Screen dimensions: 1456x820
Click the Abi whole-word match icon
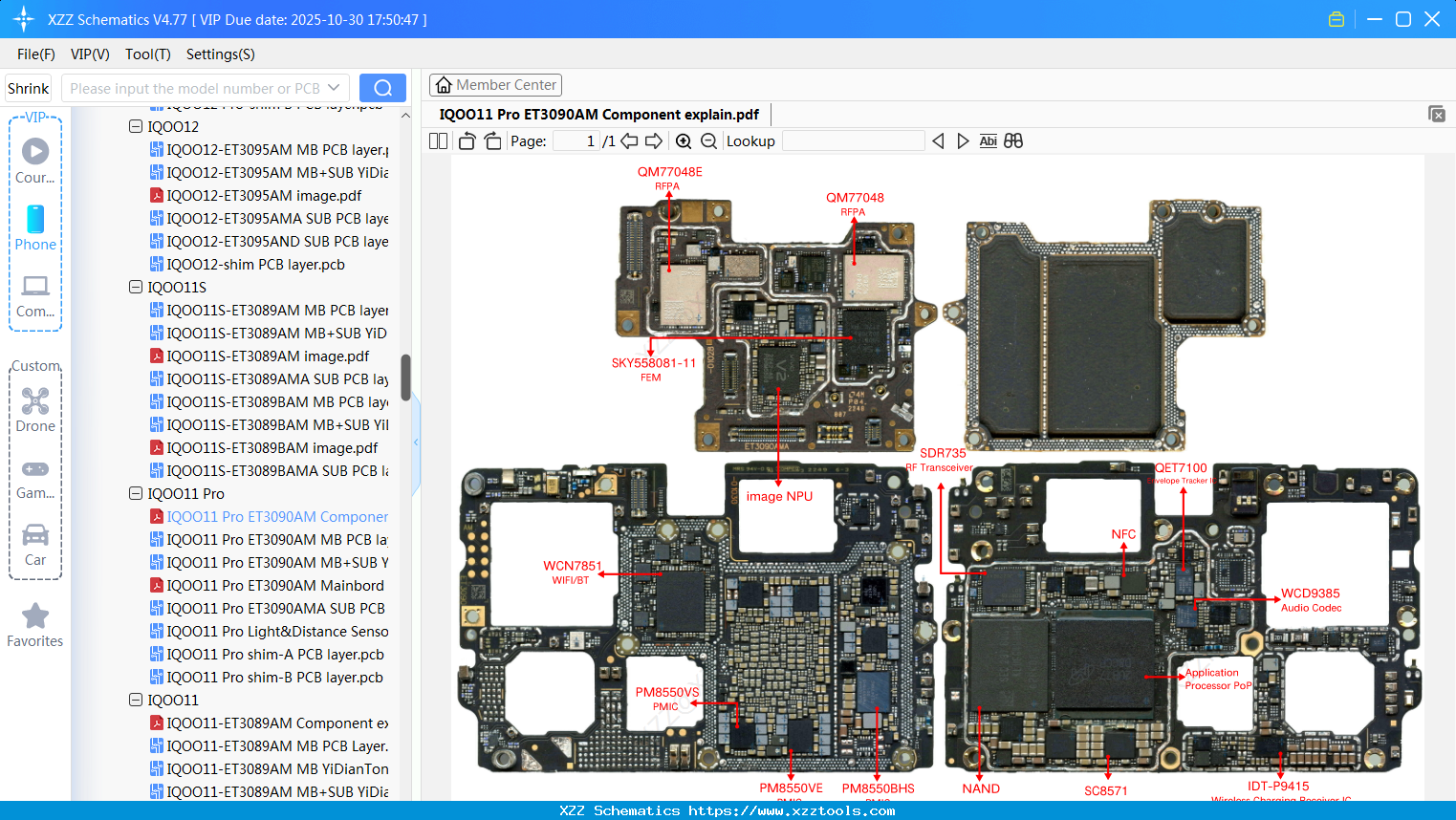(x=988, y=140)
